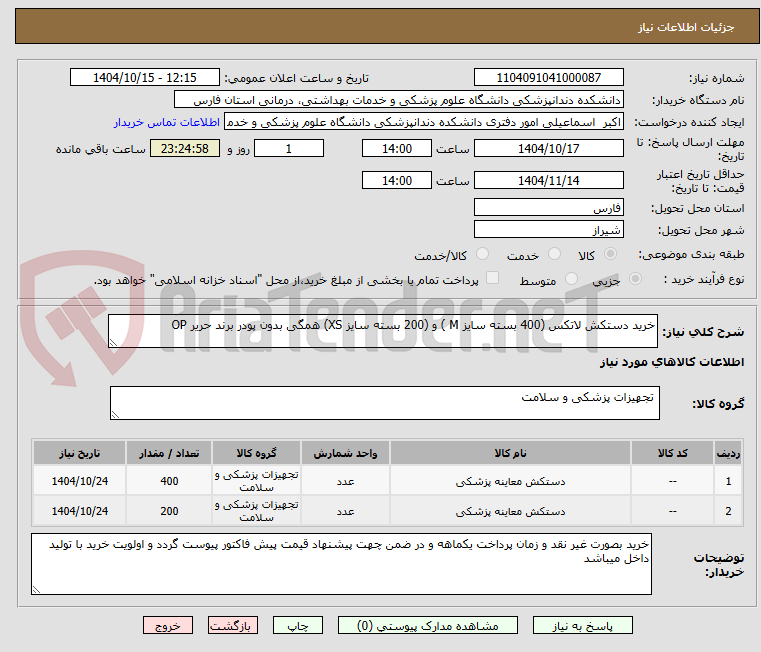Click the 'واحد شمارش' column header

tap(345, 453)
